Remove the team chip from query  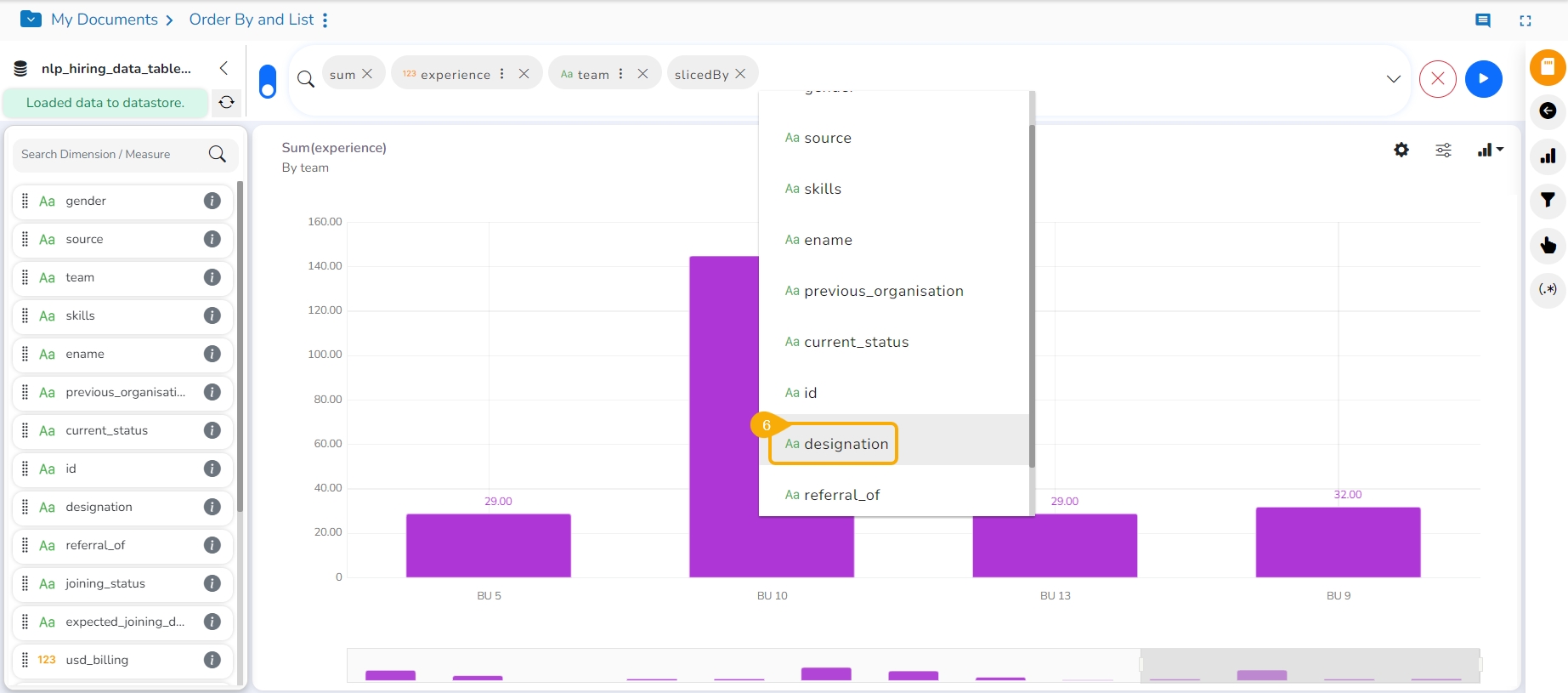coord(642,74)
